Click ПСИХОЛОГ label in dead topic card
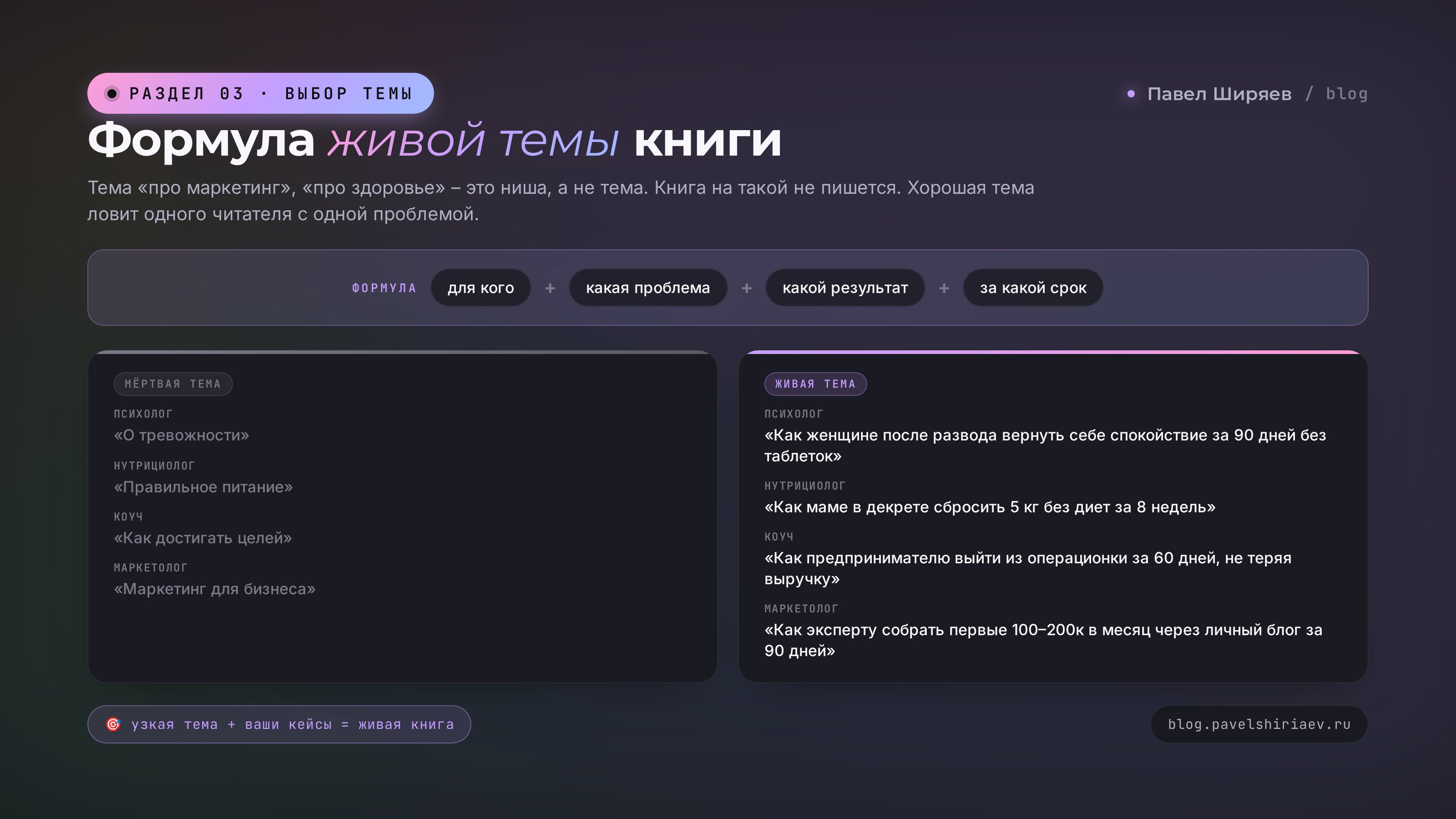This screenshot has height=819, width=1456. [x=143, y=414]
